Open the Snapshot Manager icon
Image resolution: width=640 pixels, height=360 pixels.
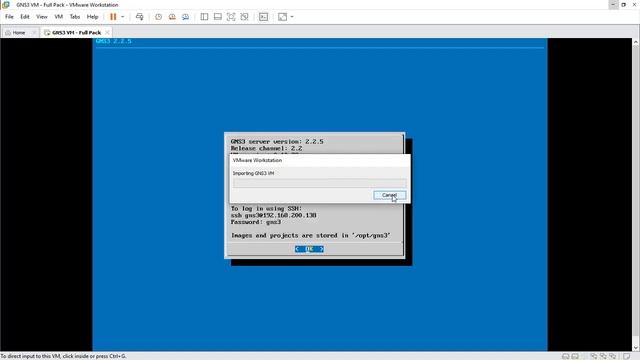(185, 17)
